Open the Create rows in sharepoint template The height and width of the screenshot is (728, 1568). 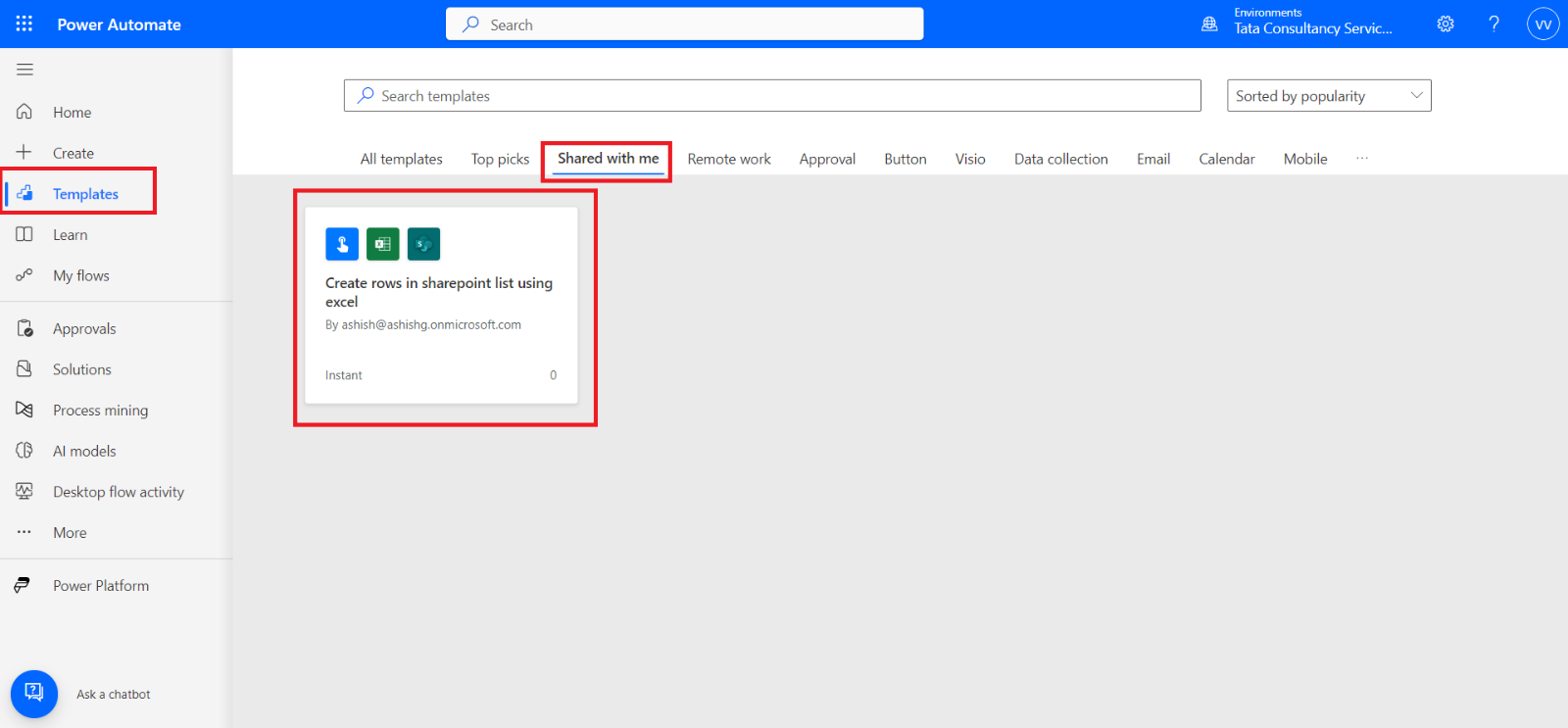point(439,292)
